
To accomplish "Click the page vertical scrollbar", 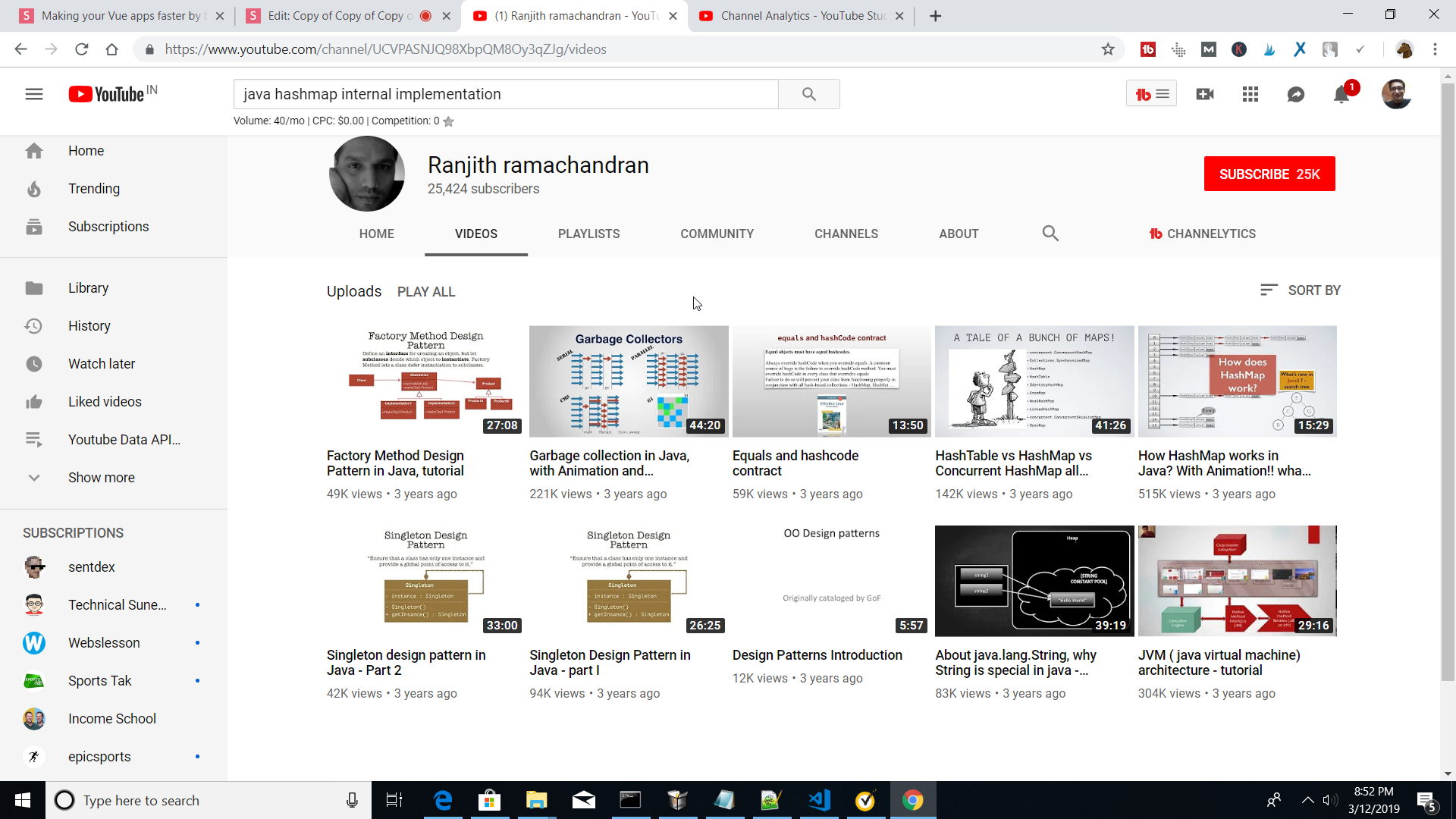I will (x=1448, y=379).
